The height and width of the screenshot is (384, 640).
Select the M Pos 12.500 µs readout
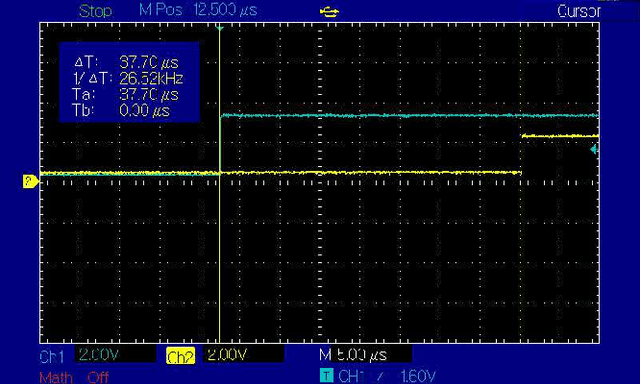(198, 10)
